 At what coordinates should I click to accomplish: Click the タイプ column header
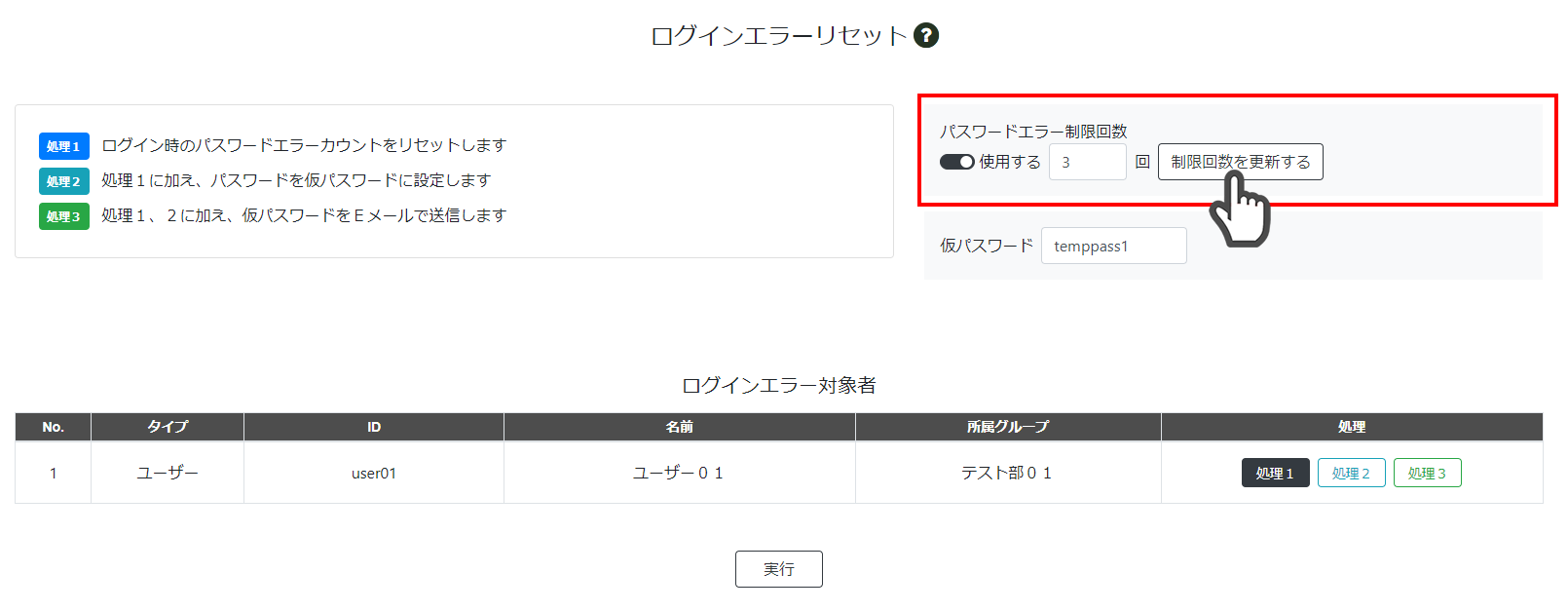point(168,427)
